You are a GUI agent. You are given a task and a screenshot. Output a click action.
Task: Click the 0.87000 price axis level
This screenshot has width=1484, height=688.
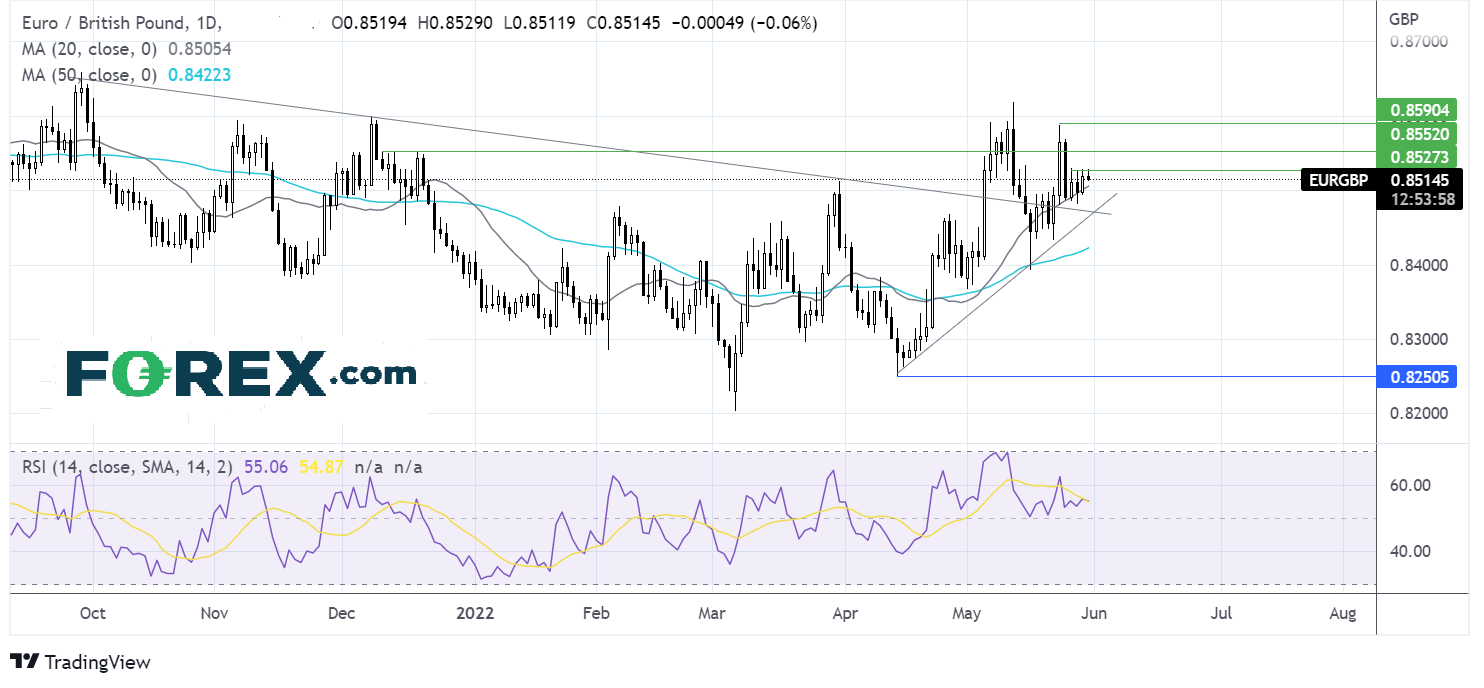click(x=1416, y=42)
